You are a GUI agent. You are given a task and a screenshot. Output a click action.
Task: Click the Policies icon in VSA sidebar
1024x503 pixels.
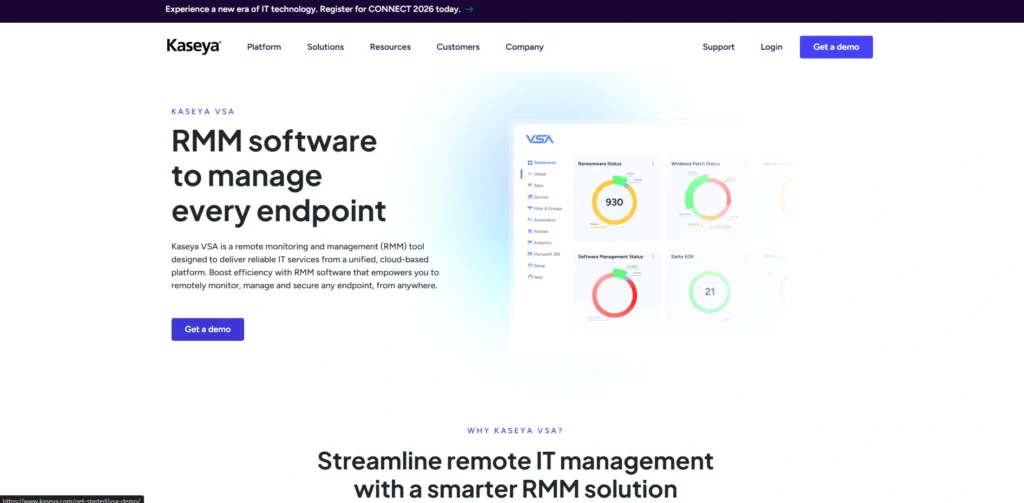coord(530,231)
